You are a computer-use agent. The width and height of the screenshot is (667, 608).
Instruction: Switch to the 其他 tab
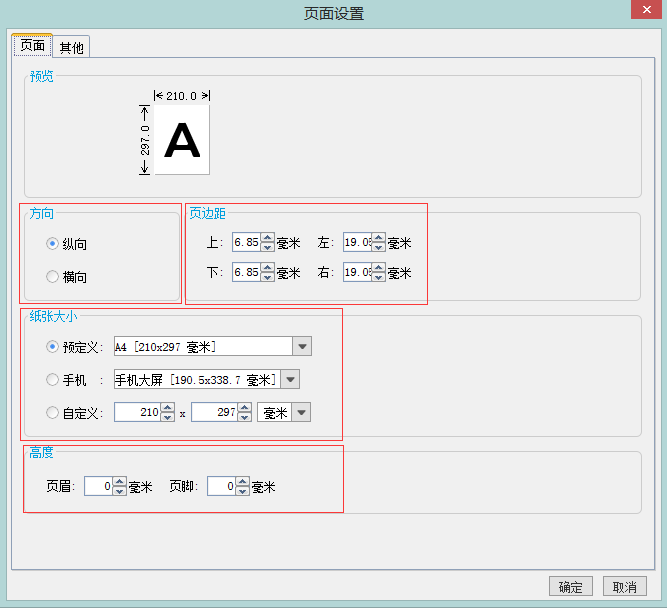[x=71, y=47]
